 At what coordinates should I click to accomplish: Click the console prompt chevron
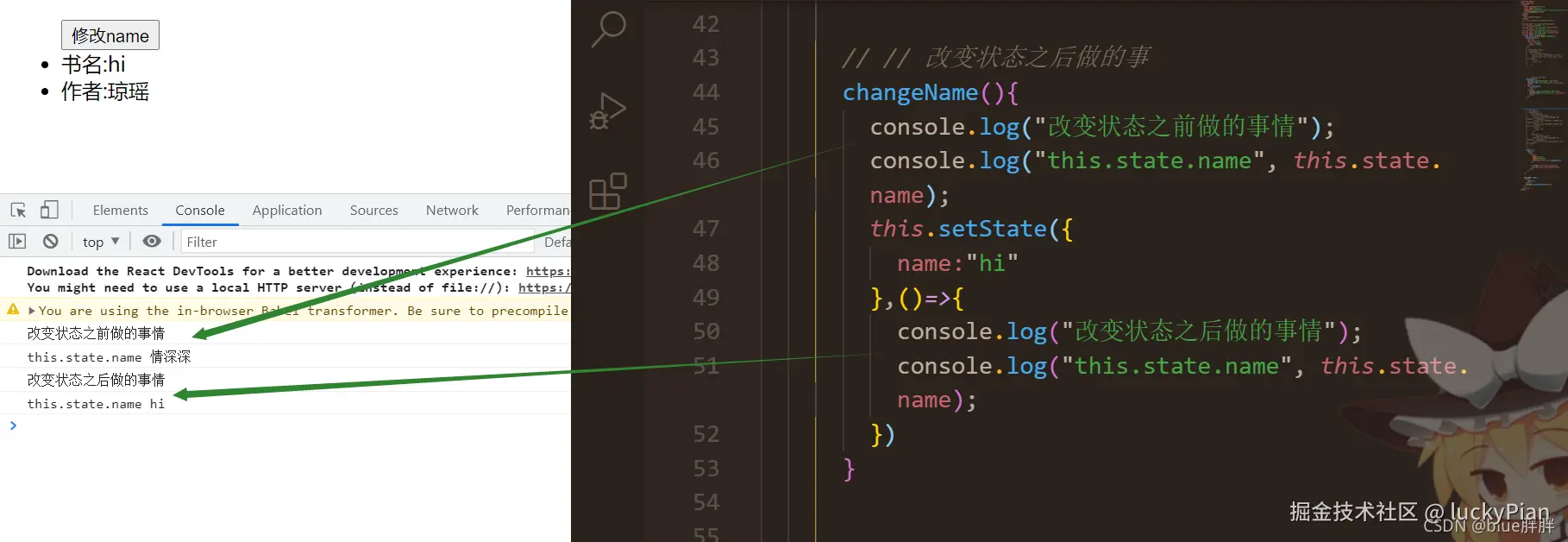point(13,425)
